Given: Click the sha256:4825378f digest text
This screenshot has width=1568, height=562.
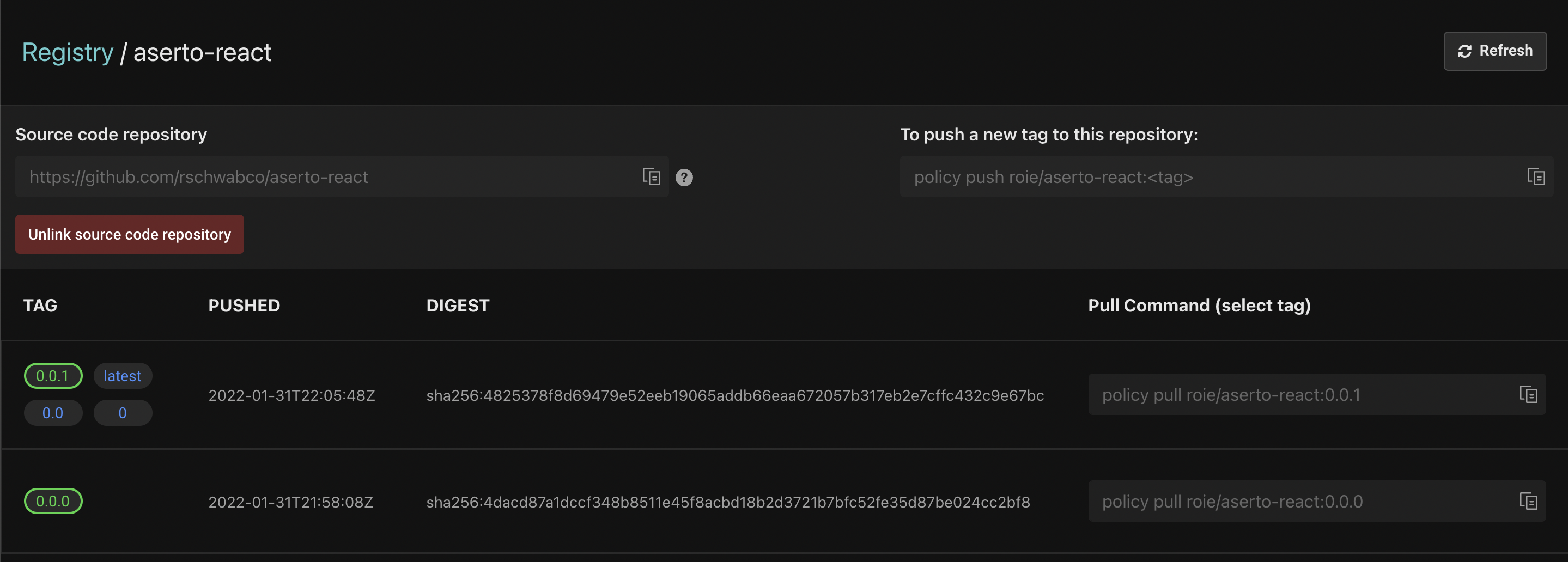Looking at the screenshot, I should coord(735,395).
